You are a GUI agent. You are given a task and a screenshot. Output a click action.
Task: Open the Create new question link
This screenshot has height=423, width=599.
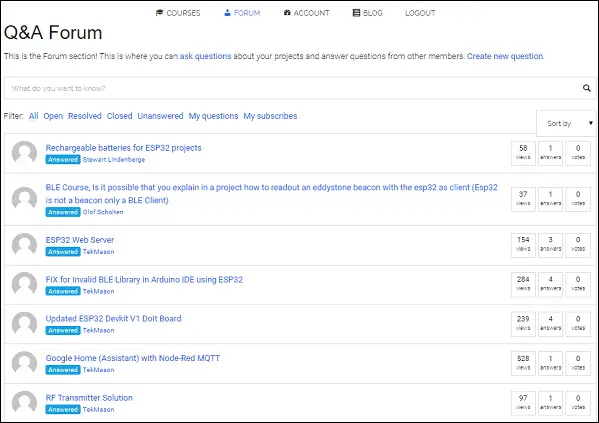[x=505, y=56]
